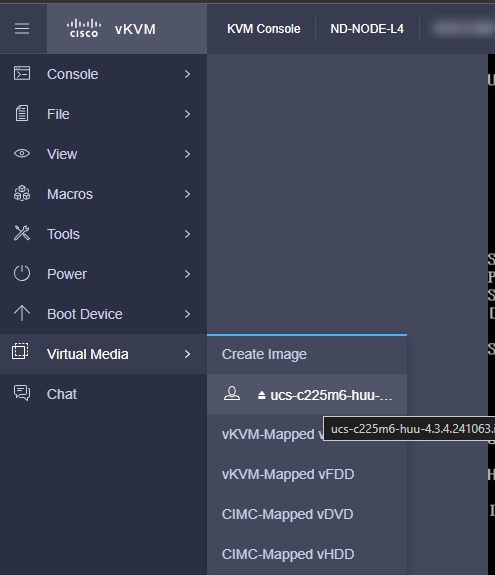Click the Chat bubbles icon
The width and height of the screenshot is (495, 575).
[22, 393]
